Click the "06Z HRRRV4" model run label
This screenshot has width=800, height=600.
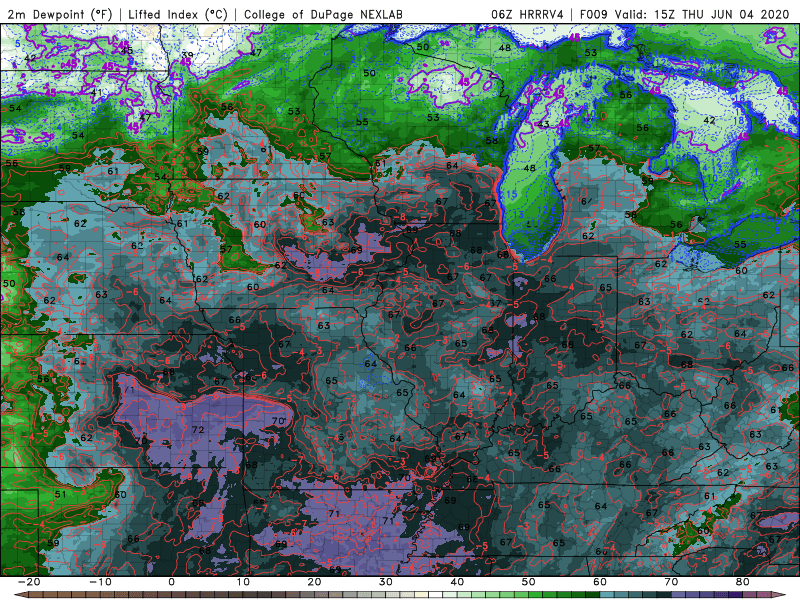click(527, 15)
